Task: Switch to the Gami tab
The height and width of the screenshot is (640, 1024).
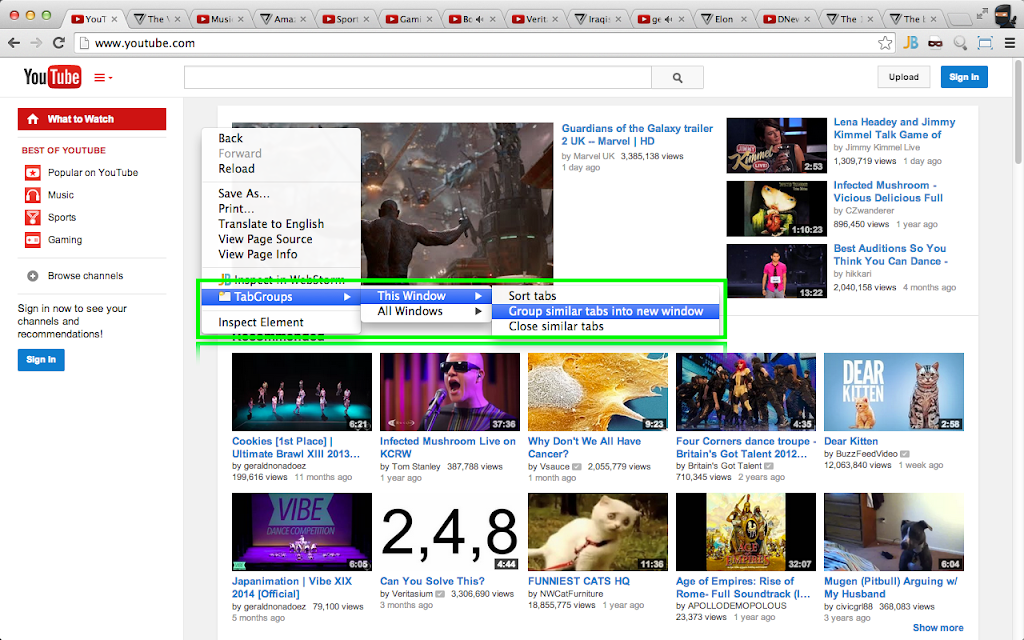Action: point(409,19)
